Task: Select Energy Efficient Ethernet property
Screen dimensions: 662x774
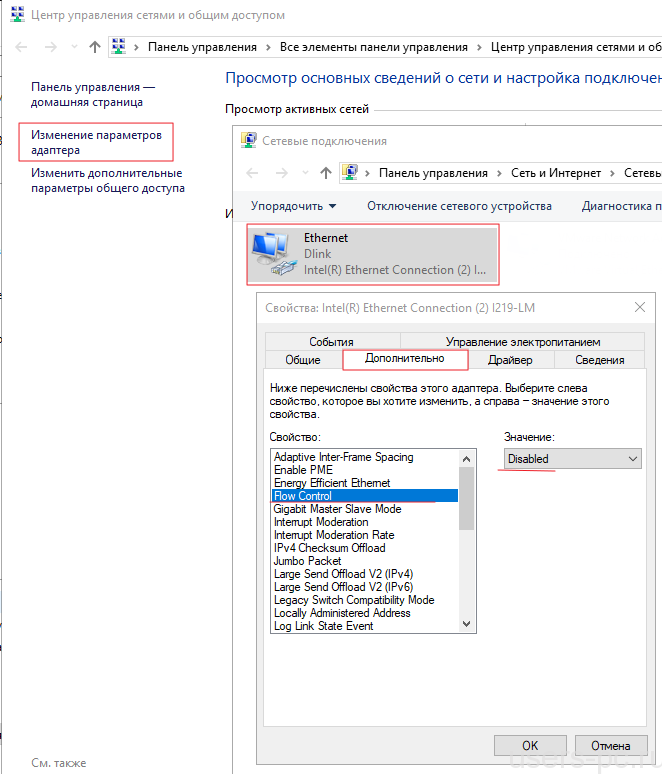Action: click(332, 483)
